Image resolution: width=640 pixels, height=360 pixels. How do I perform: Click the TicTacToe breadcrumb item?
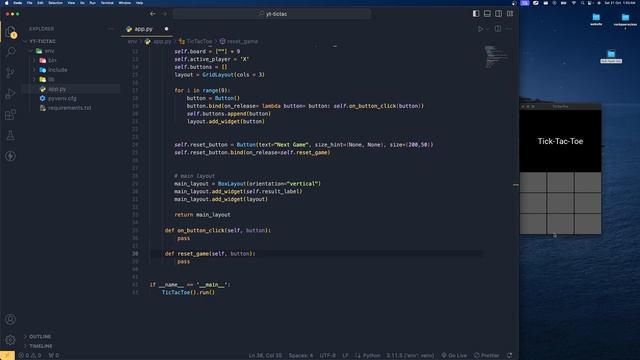point(196,41)
